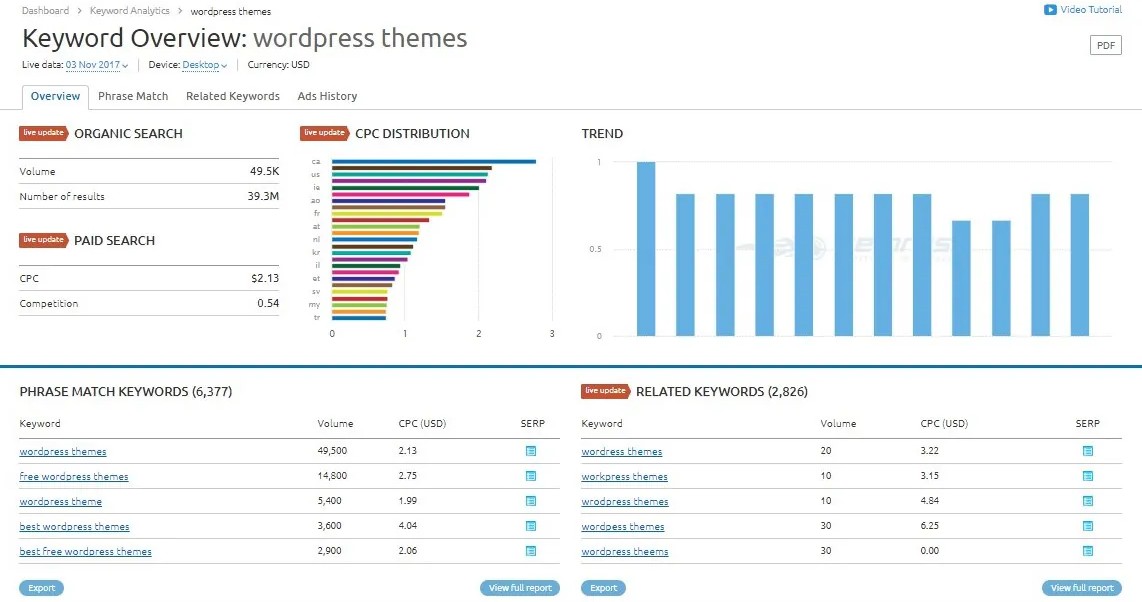
Task: Open wordress themes related keyword link
Action: 622,451
